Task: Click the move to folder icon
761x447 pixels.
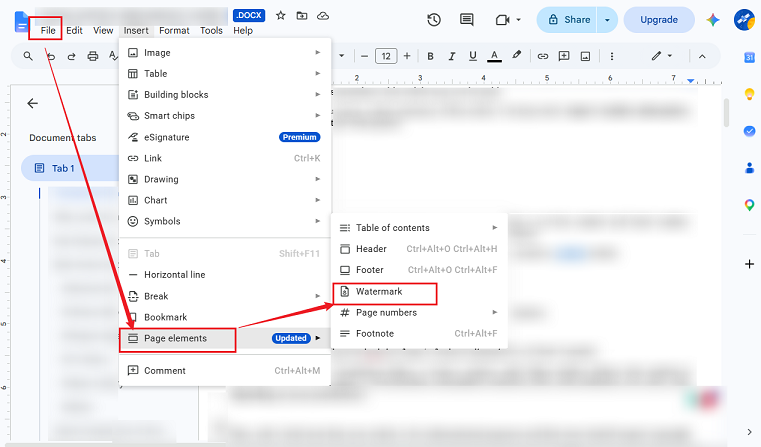Action: tap(302, 16)
